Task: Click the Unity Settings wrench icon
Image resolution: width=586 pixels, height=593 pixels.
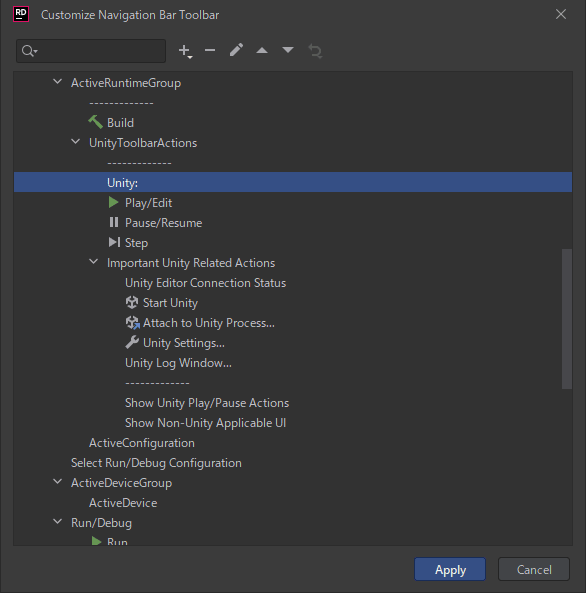Action: pyautogui.click(x=132, y=343)
